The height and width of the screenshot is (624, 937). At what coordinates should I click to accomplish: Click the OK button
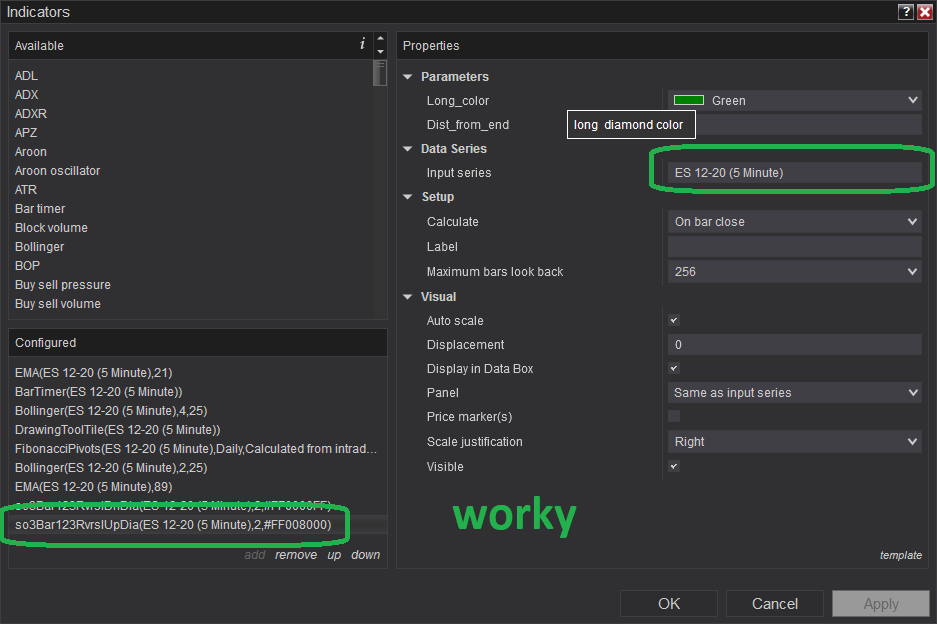click(x=669, y=604)
